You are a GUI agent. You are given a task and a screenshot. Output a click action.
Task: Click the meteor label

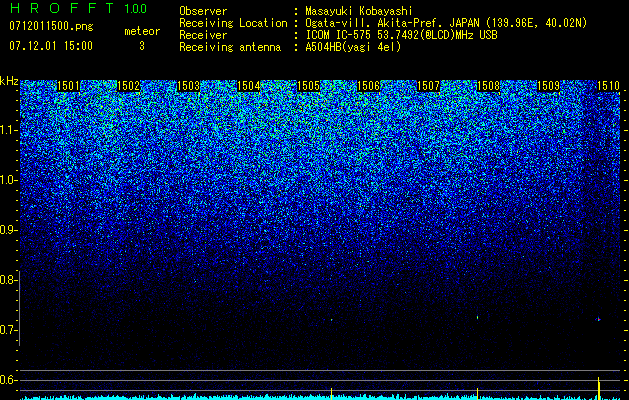coord(142,31)
